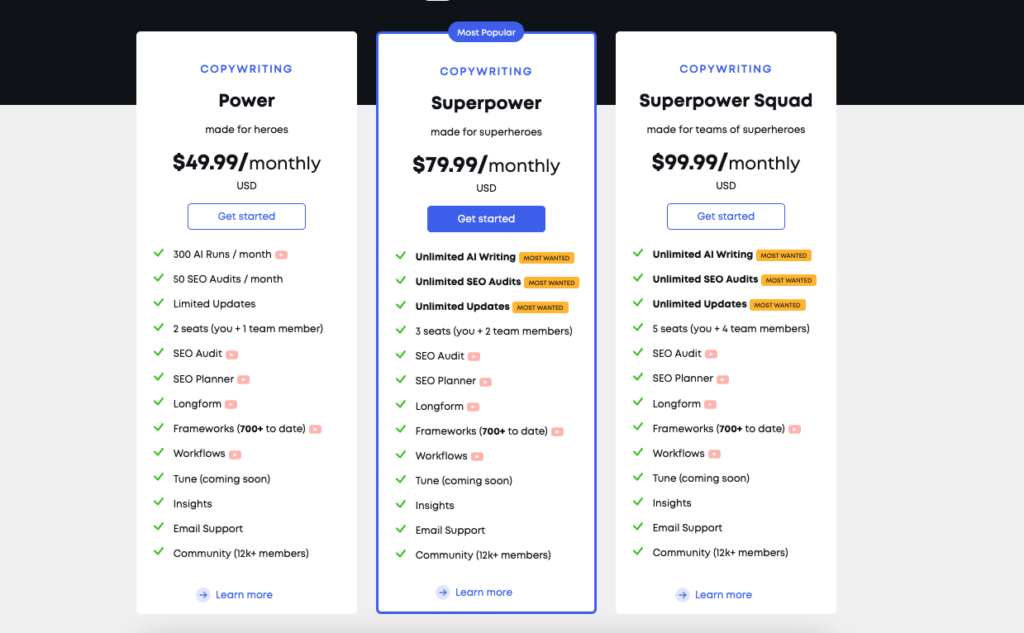This screenshot has width=1024, height=633.
Task: Click the Most Popular badge
Action: [x=486, y=32]
